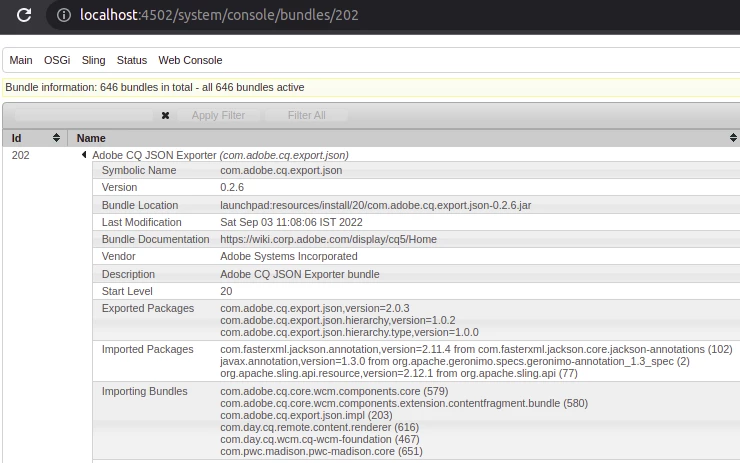The image size is (740, 463).
Task: Select start level value 20
Action: tap(226, 291)
